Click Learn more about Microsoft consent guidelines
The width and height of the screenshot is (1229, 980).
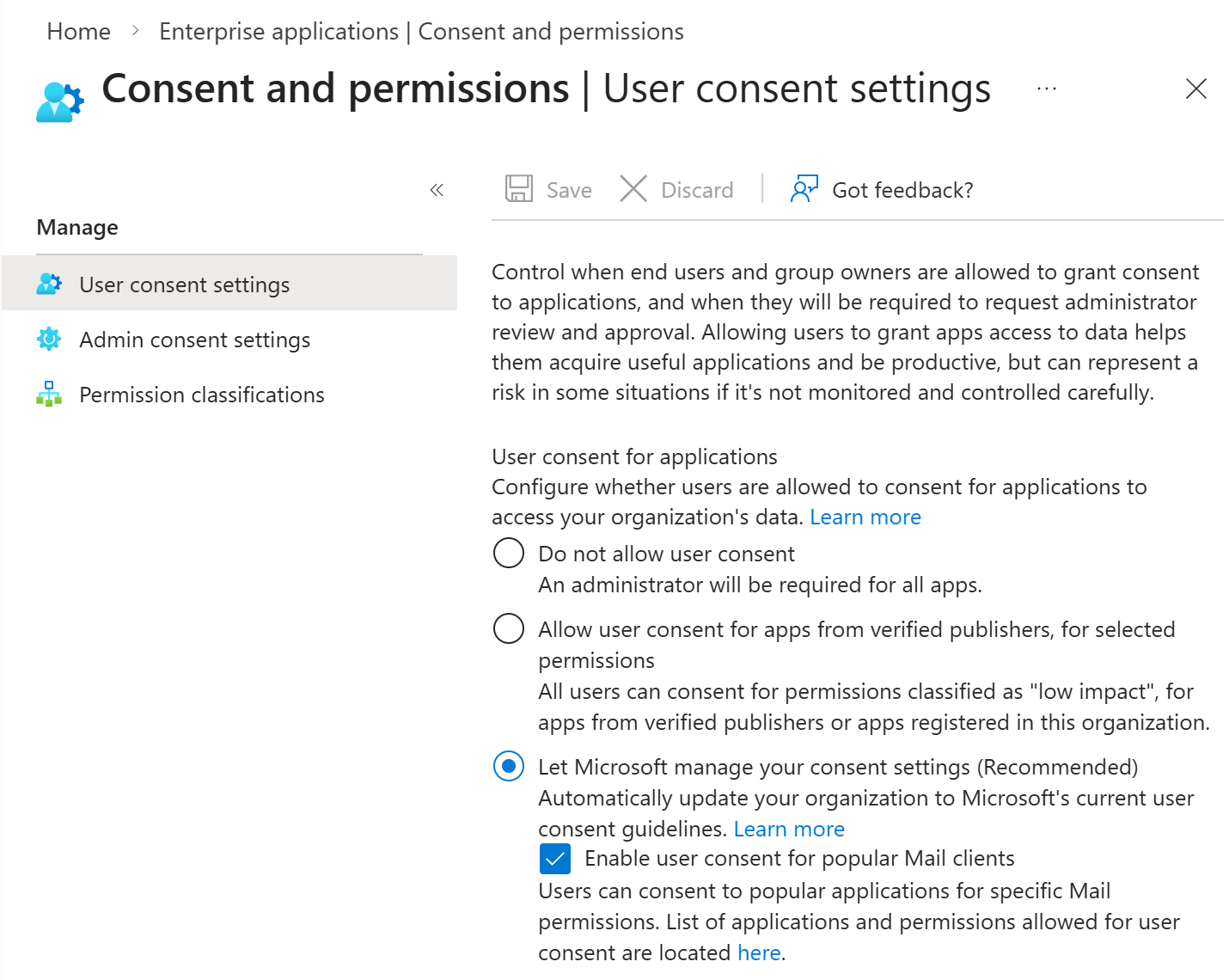(788, 829)
